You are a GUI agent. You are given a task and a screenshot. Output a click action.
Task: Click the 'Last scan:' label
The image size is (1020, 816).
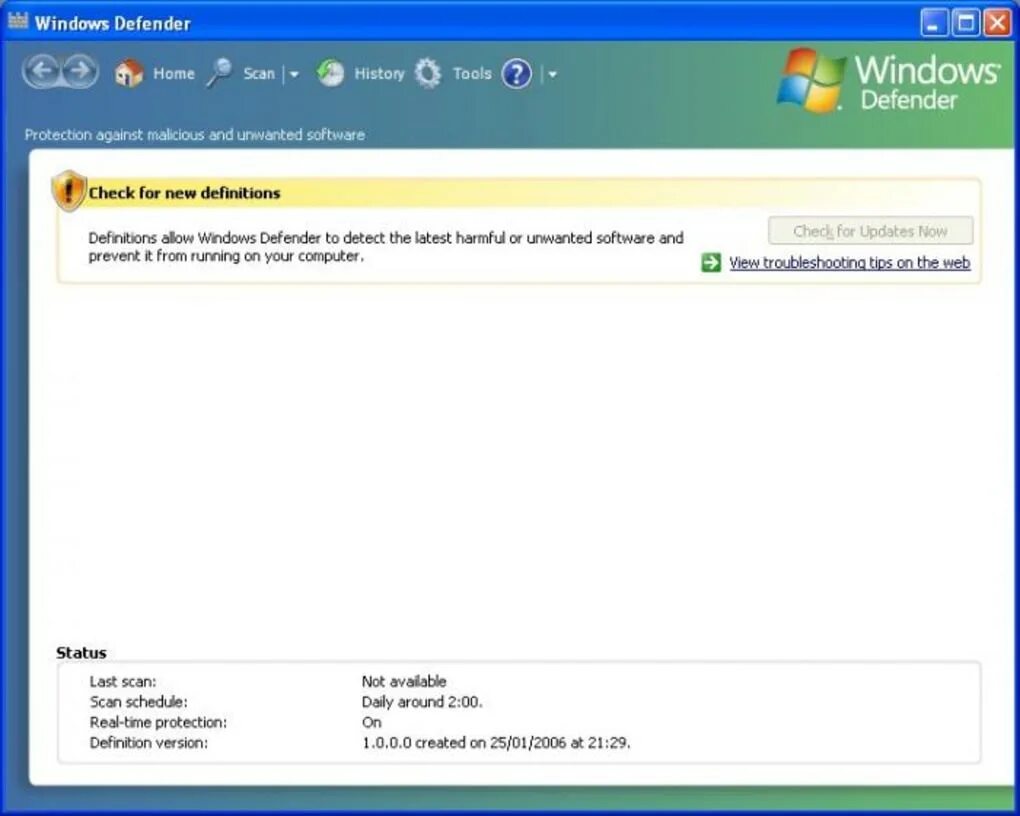point(123,681)
